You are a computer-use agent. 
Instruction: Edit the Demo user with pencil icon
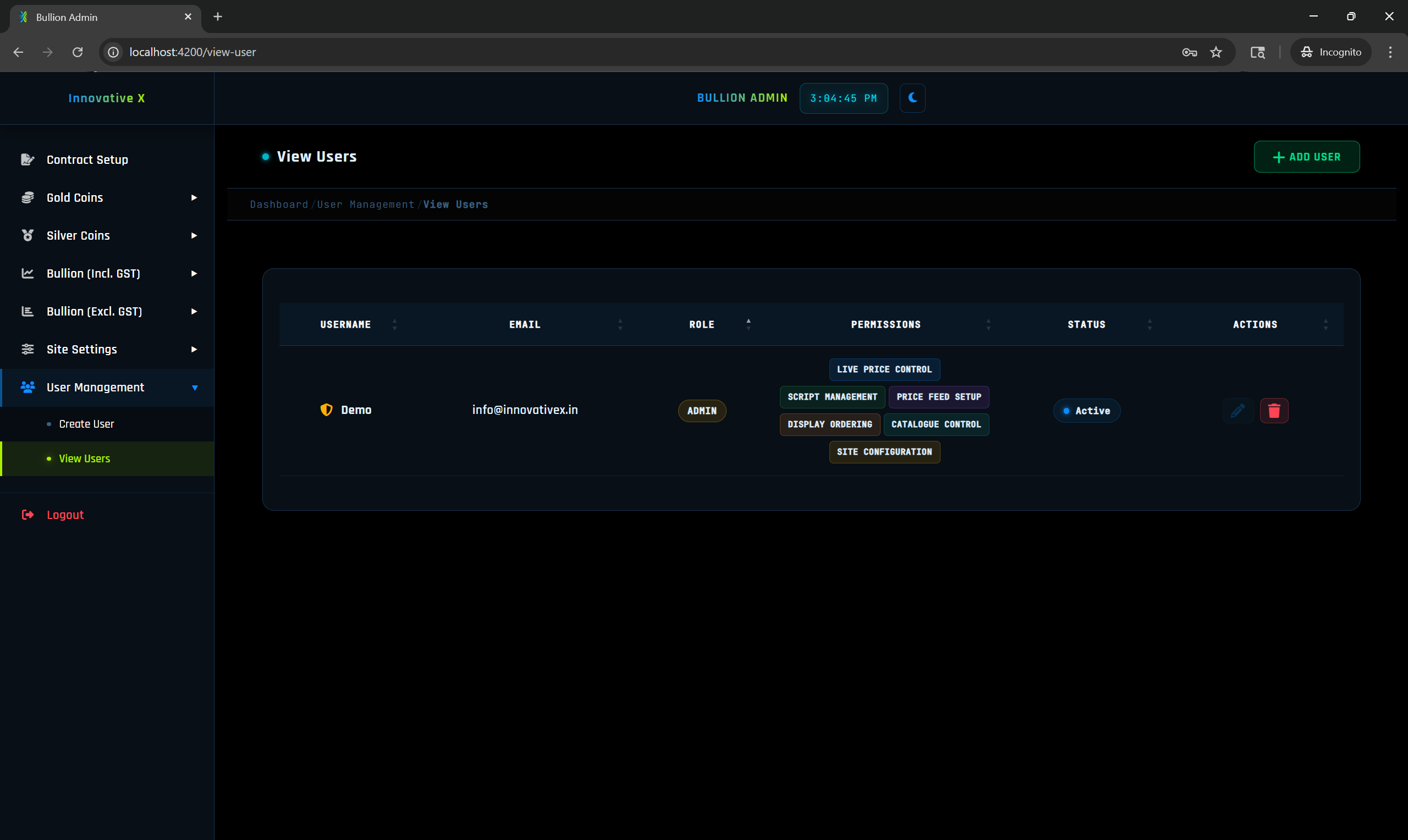point(1237,410)
